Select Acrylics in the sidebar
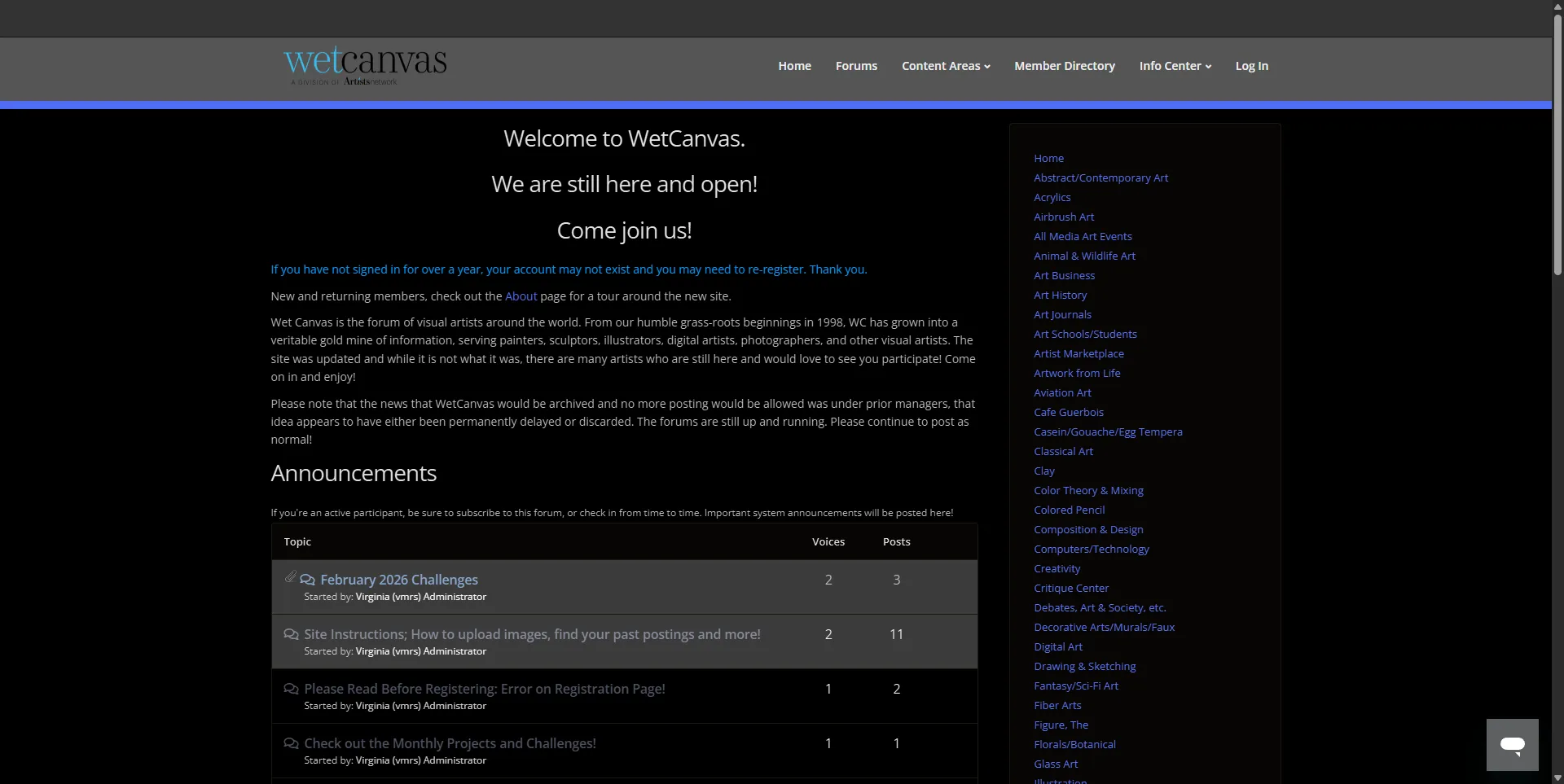This screenshot has width=1564, height=784. point(1052,197)
